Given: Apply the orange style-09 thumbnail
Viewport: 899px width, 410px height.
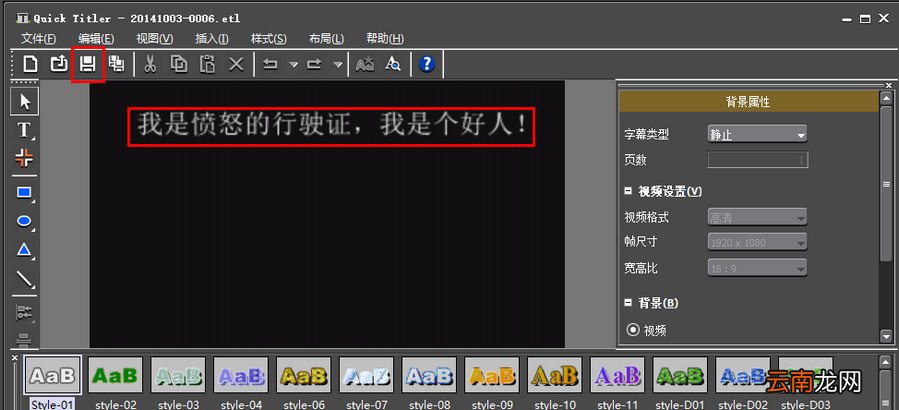Looking at the screenshot, I should pyautogui.click(x=492, y=375).
